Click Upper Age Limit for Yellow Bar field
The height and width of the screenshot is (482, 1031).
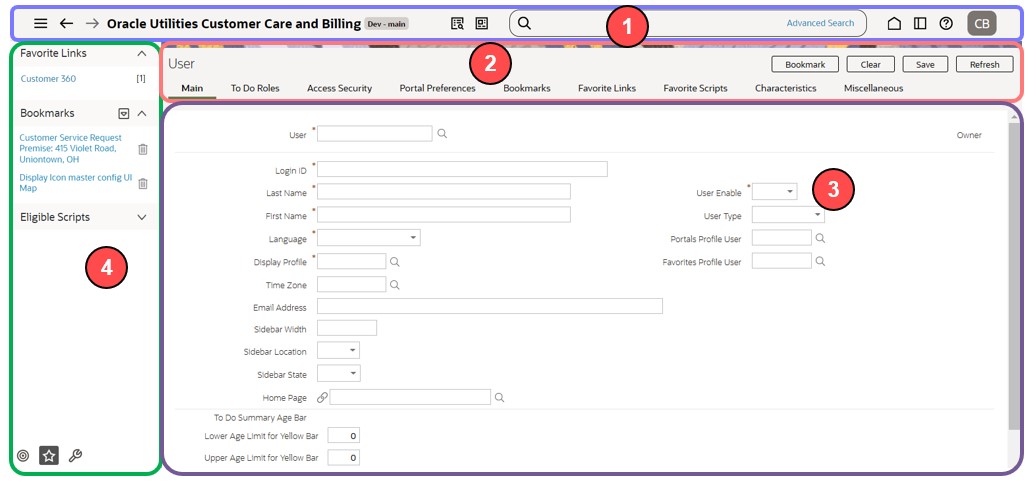coord(343,457)
